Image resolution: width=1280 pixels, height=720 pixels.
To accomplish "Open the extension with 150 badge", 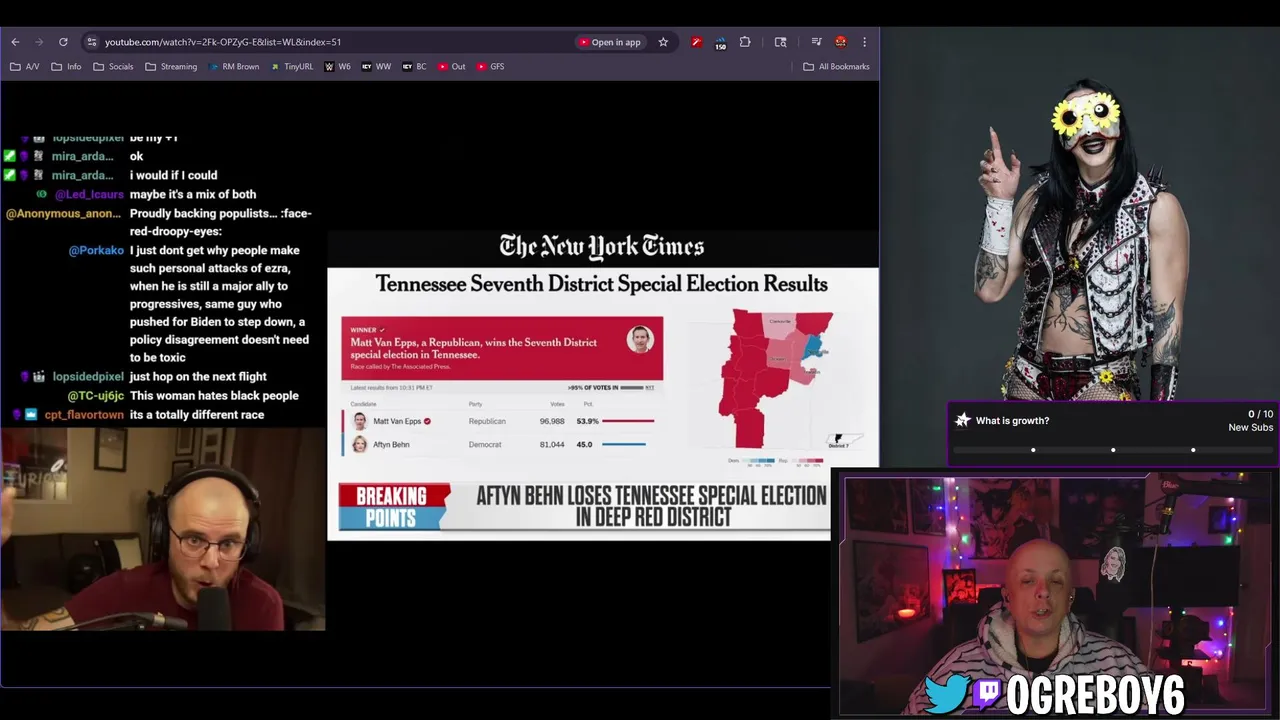I will 720,43.
